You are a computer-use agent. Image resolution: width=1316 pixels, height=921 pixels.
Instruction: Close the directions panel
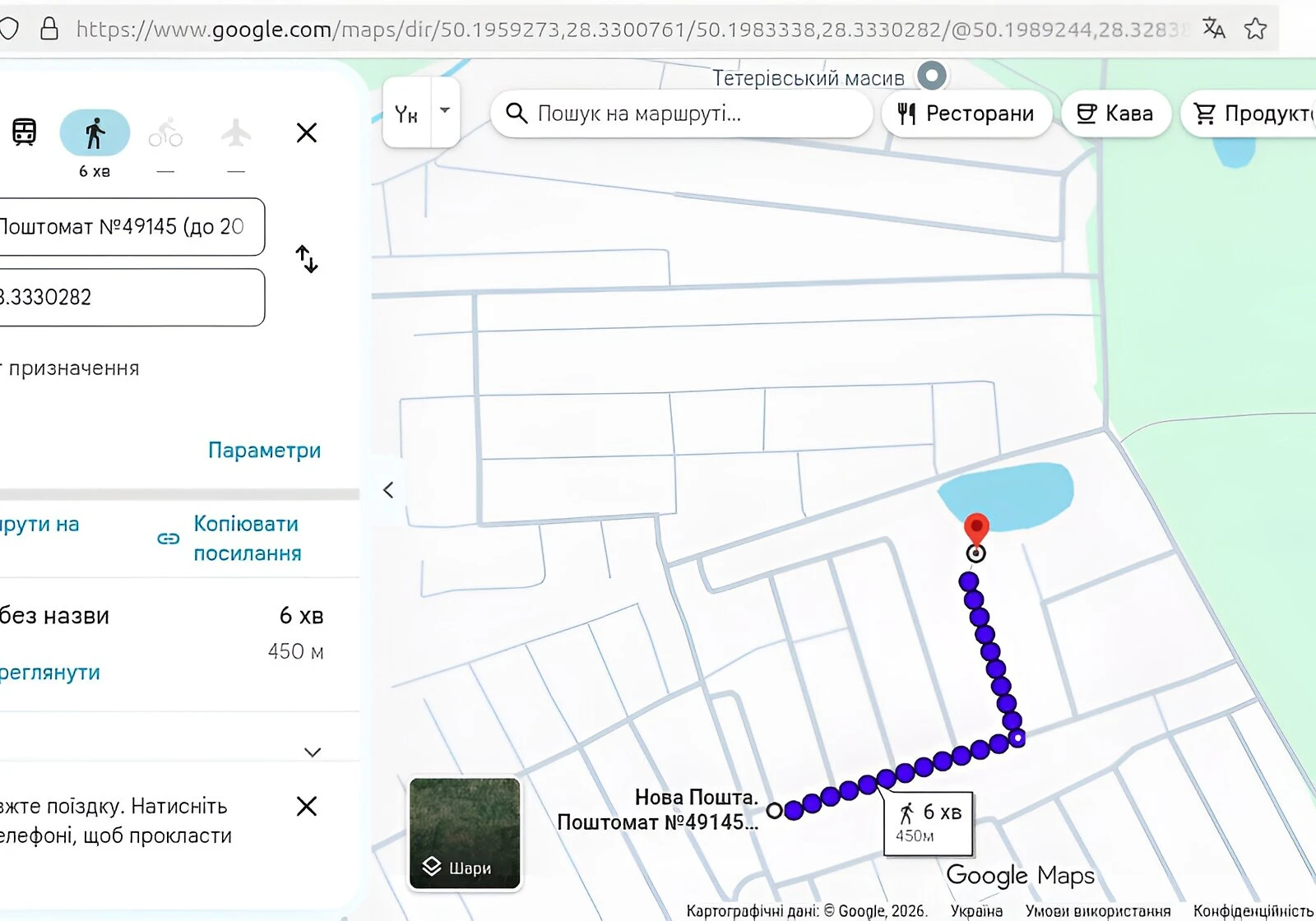point(307,132)
